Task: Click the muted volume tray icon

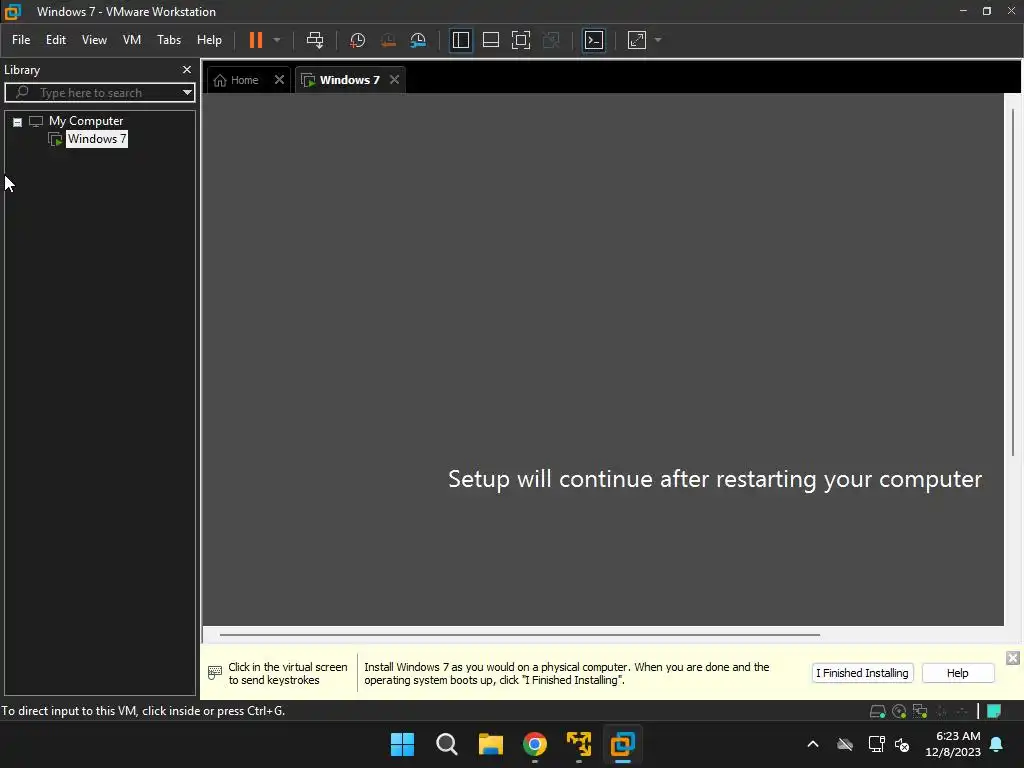Action: pos(902,744)
